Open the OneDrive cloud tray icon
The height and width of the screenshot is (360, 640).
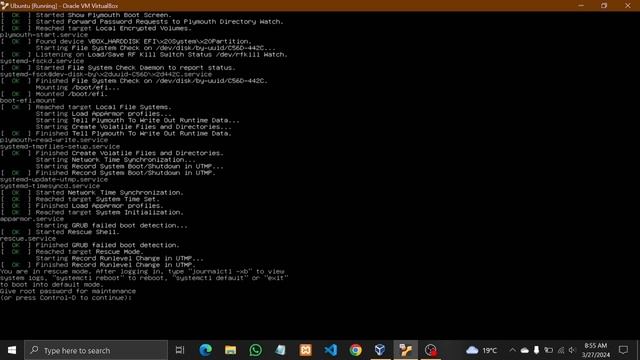coord(524,350)
